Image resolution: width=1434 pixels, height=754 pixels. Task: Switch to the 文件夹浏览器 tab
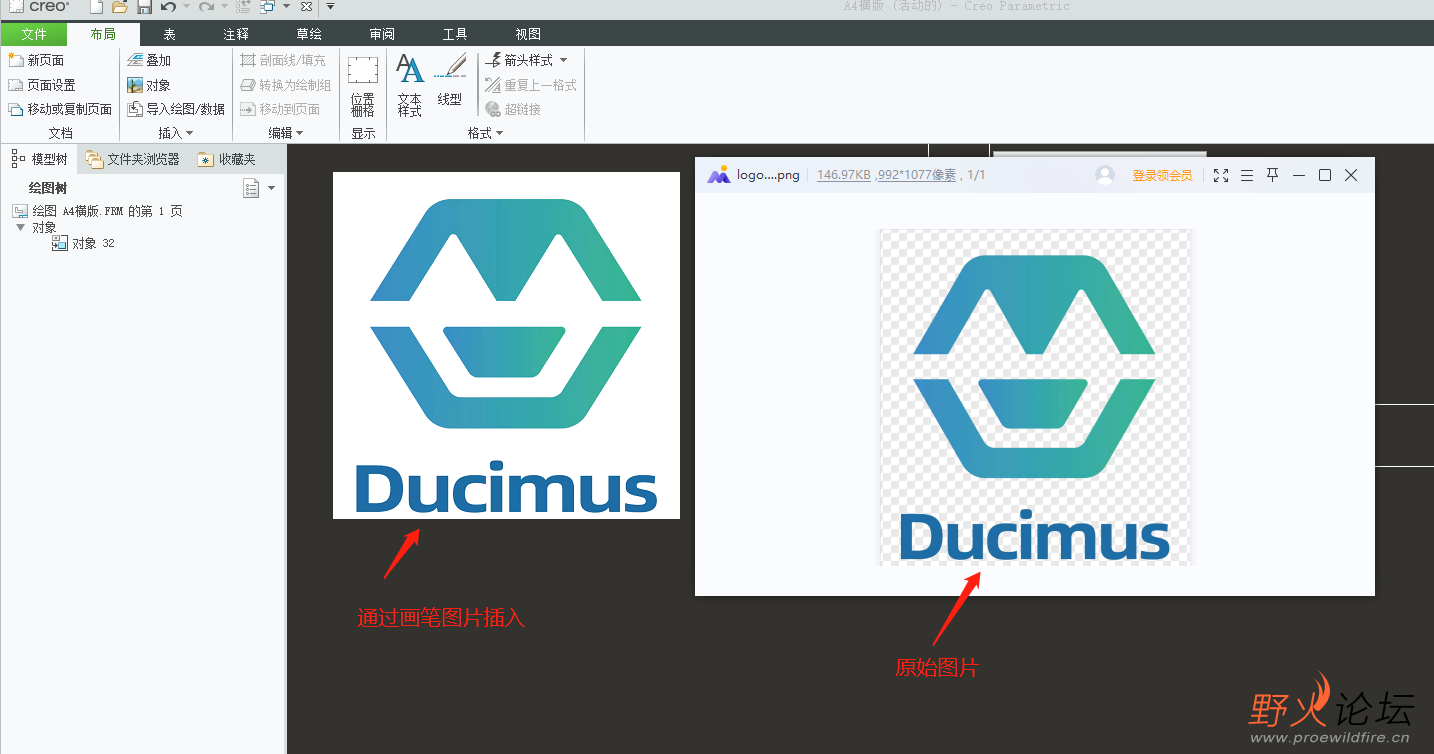point(133,159)
